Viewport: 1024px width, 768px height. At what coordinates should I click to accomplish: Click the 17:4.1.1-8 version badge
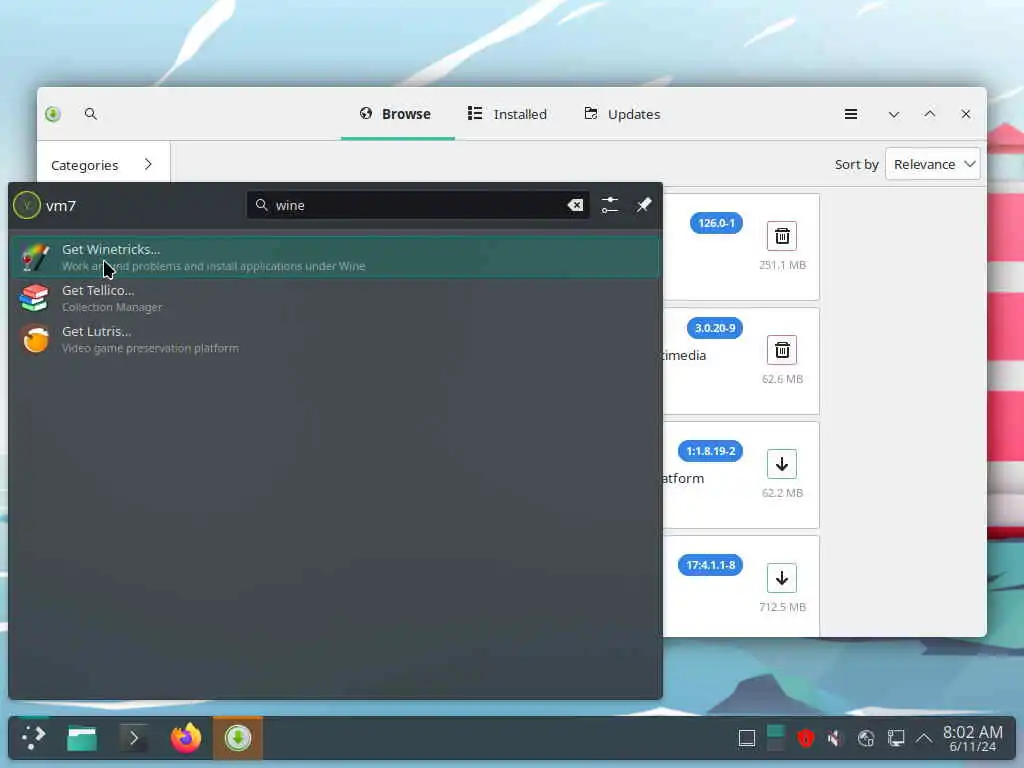pyautogui.click(x=711, y=566)
